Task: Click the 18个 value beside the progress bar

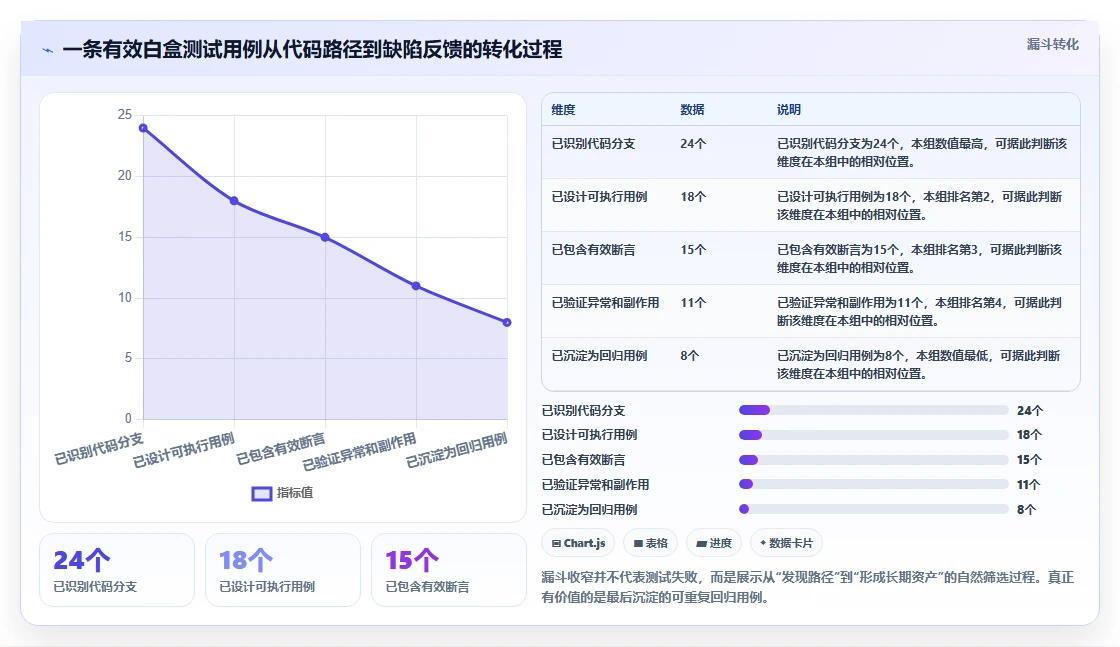Action: click(x=1029, y=435)
